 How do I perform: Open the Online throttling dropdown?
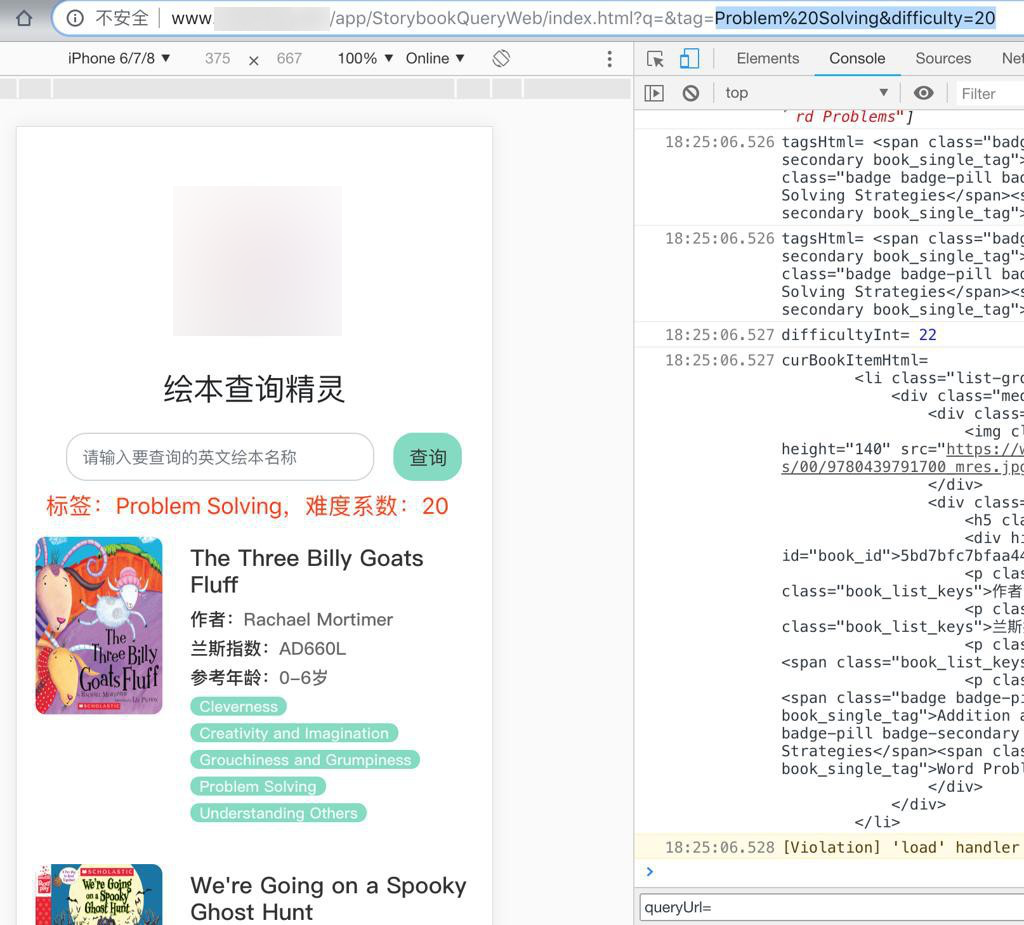[435, 58]
